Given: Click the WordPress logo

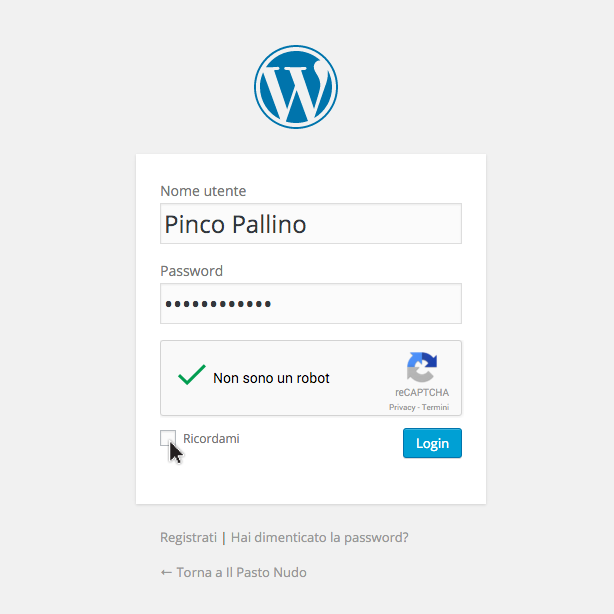Looking at the screenshot, I should pyautogui.click(x=296, y=87).
